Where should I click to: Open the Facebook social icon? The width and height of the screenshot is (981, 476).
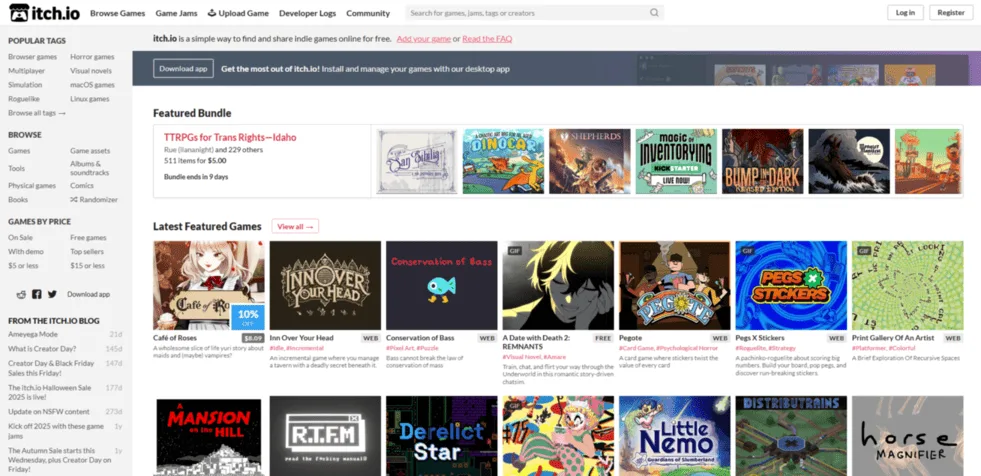pyautogui.click(x=37, y=294)
